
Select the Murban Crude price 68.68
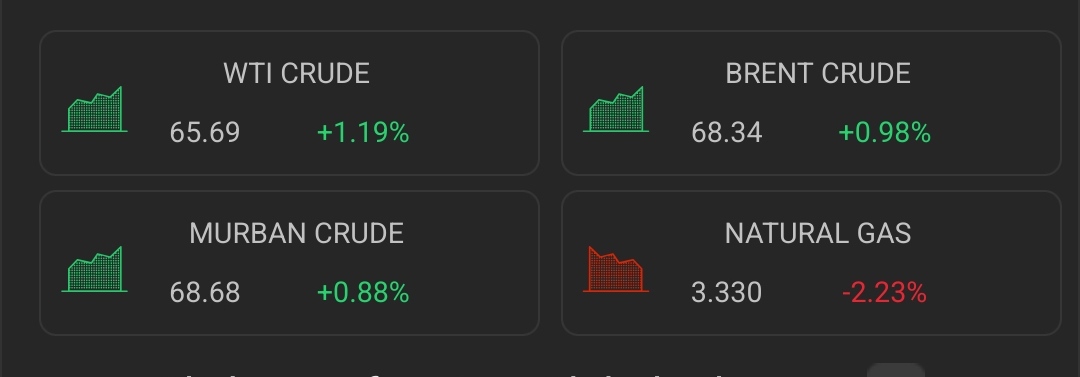tap(205, 293)
